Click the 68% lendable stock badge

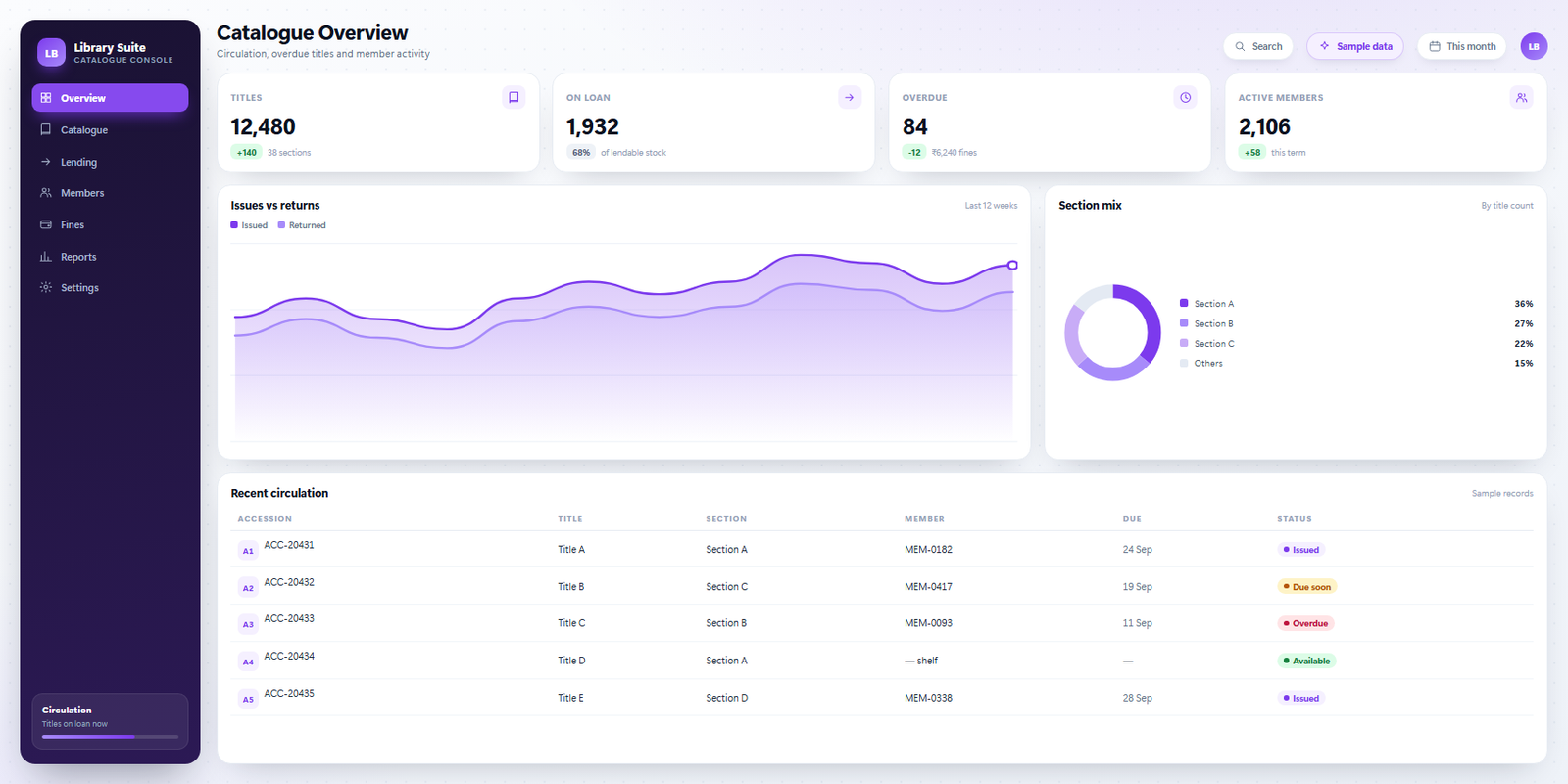[581, 152]
